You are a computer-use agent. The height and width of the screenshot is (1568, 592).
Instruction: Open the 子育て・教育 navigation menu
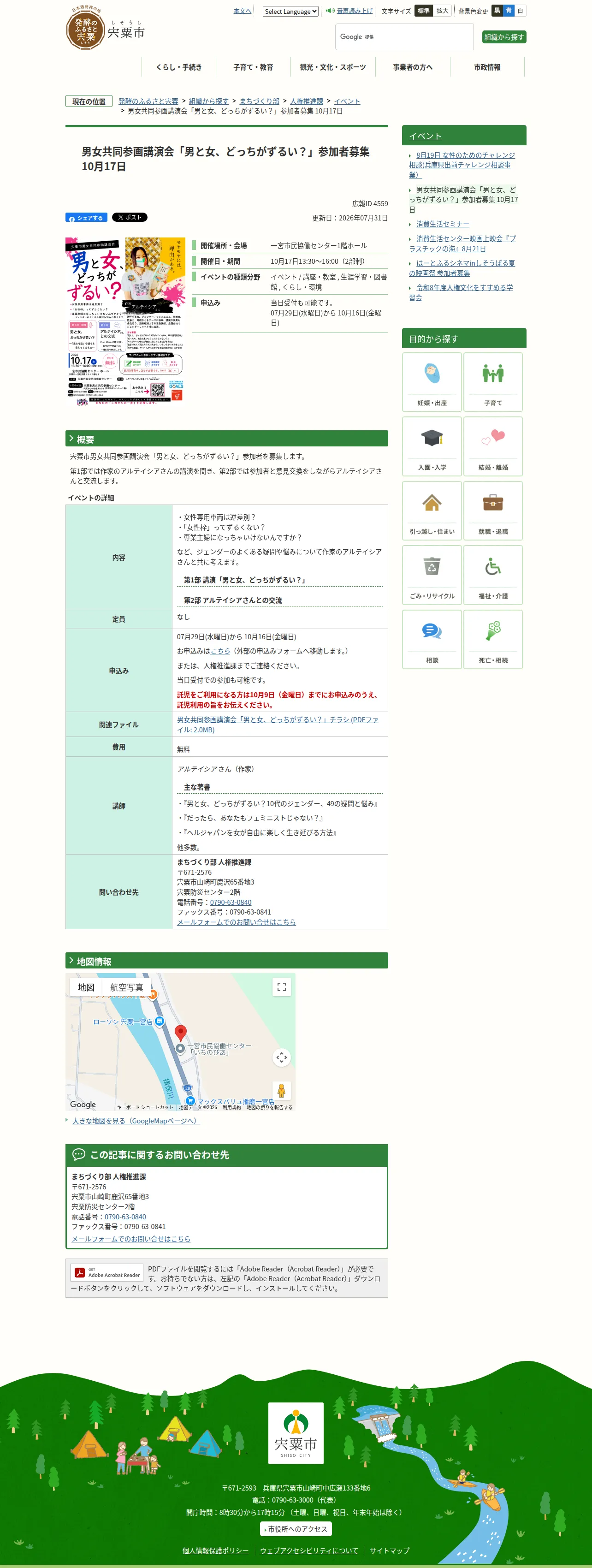click(x=253, y=67)
